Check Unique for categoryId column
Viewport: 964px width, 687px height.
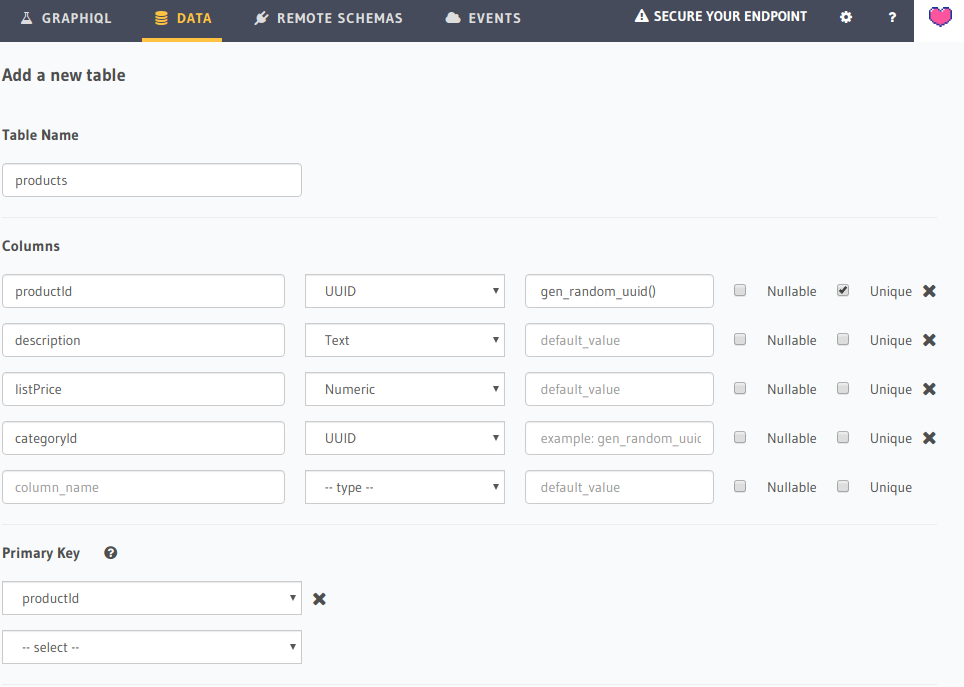tap(843, 438)
